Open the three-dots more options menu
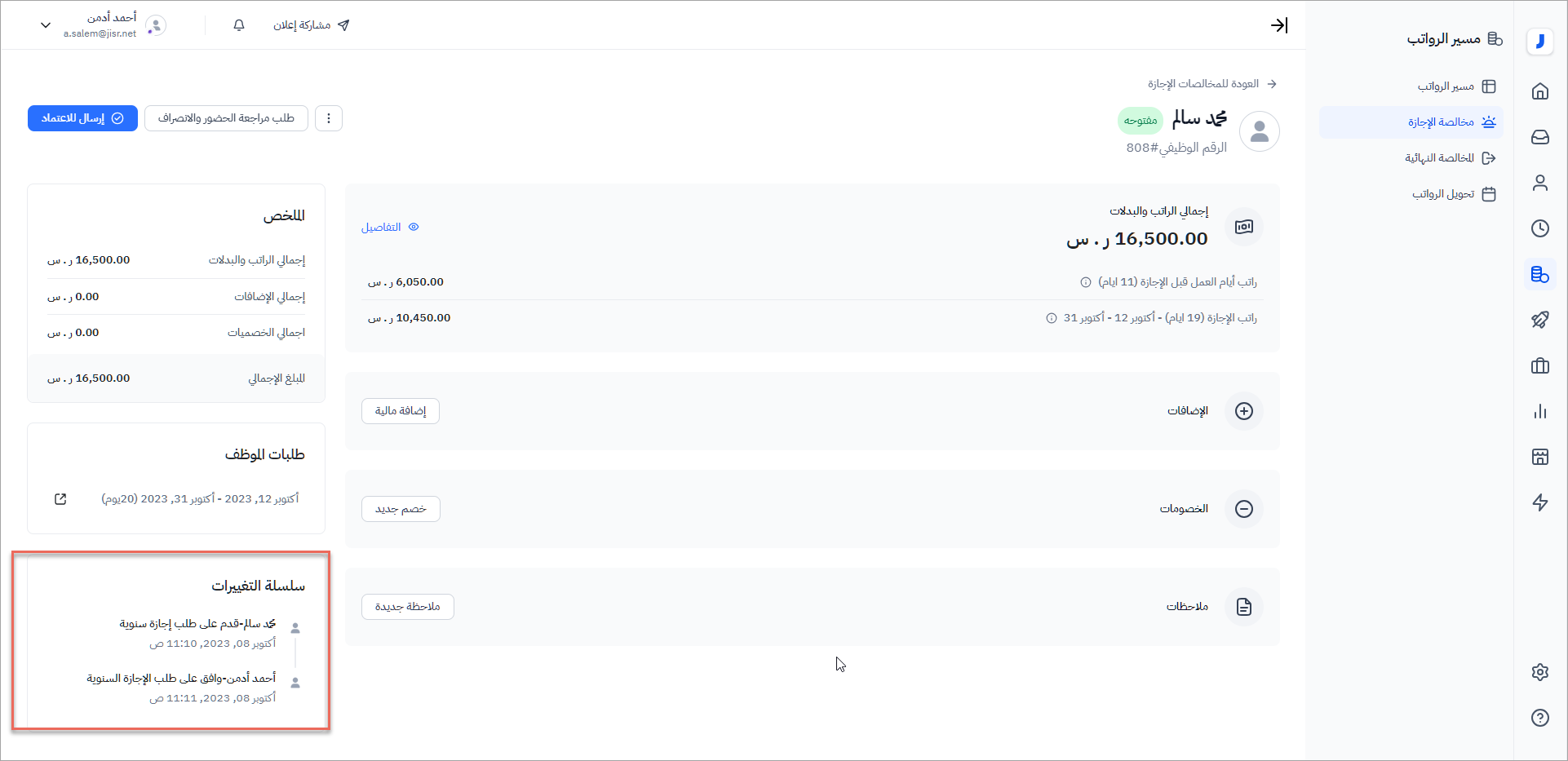 (329, 118)
